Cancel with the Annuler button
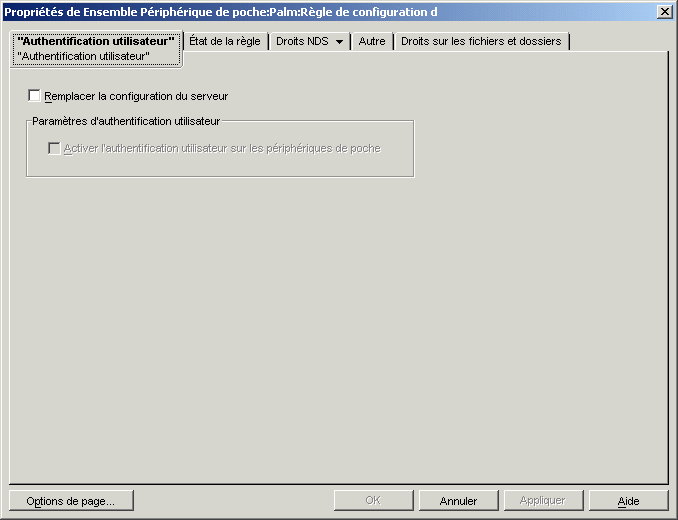 tap(458, 501)
